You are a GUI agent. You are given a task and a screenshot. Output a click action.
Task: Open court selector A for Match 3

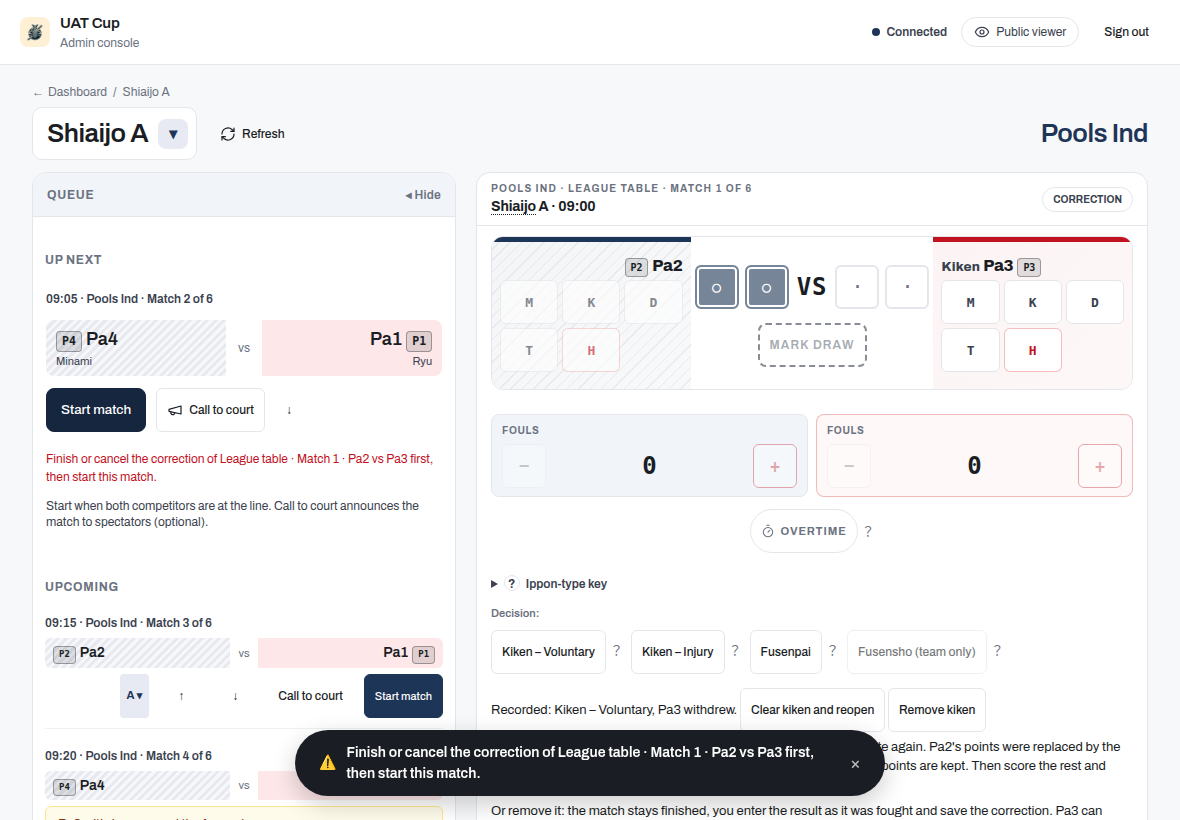135,696
